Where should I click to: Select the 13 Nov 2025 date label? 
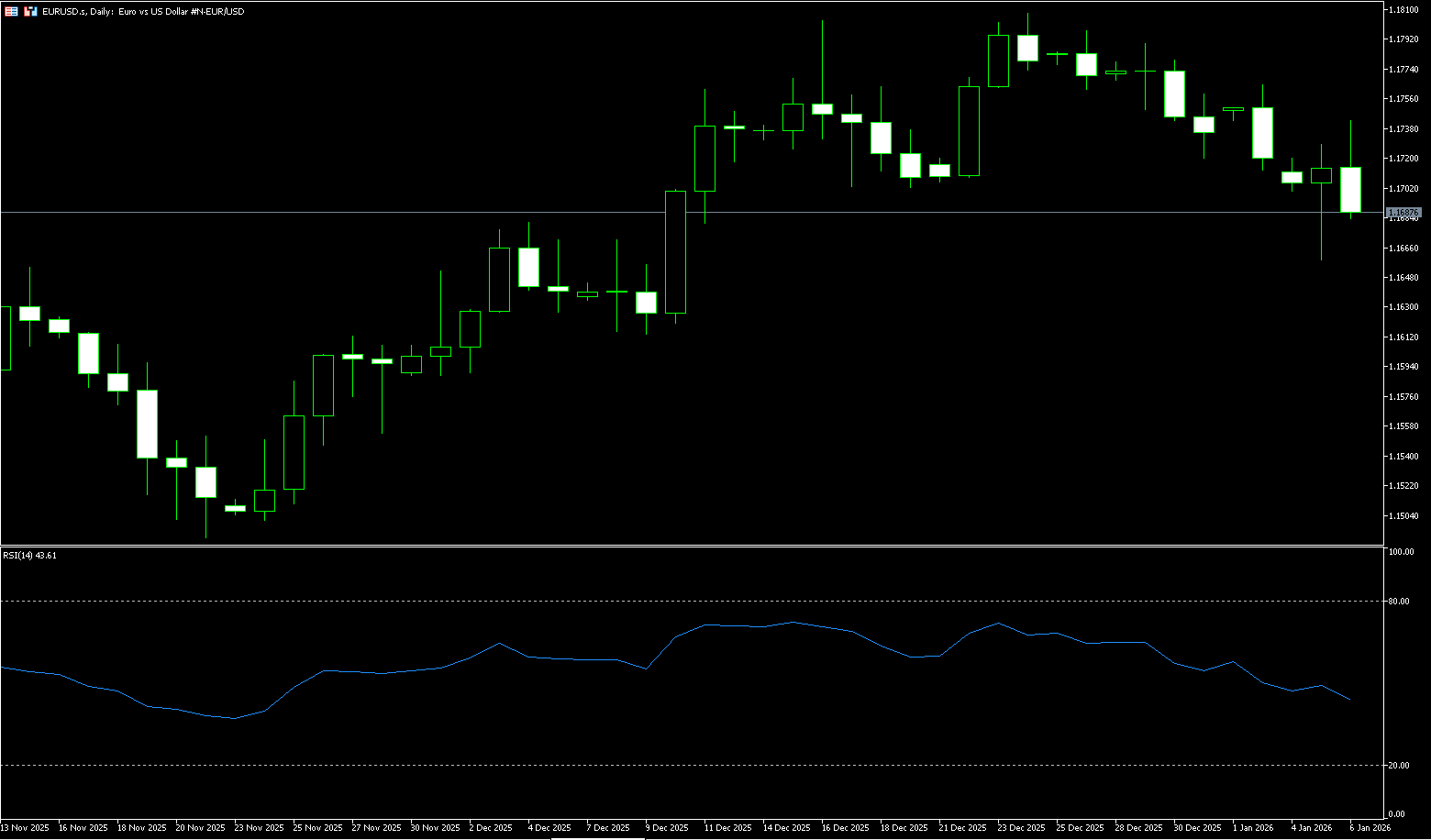(26, 827)
